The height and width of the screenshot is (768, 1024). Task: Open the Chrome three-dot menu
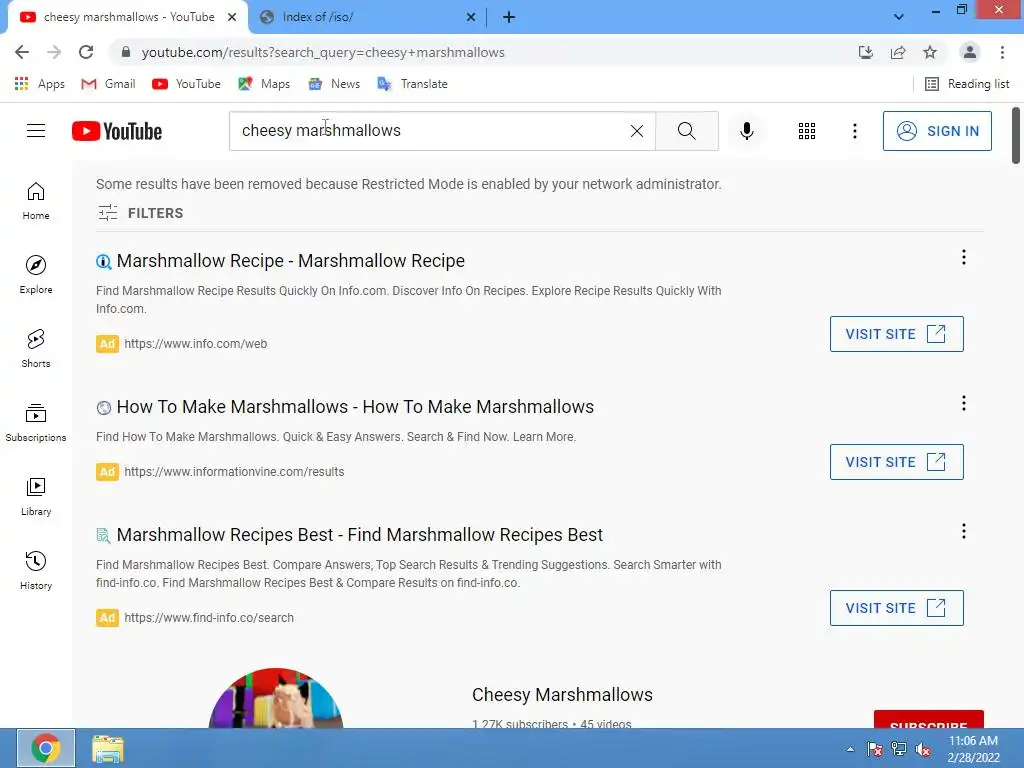click(1002, 52)
